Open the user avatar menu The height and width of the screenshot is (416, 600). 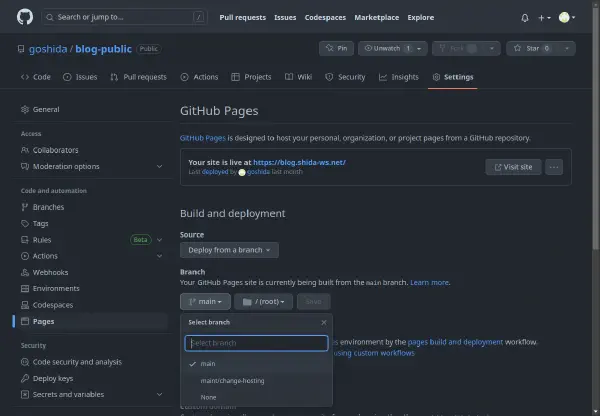[567, 17]
